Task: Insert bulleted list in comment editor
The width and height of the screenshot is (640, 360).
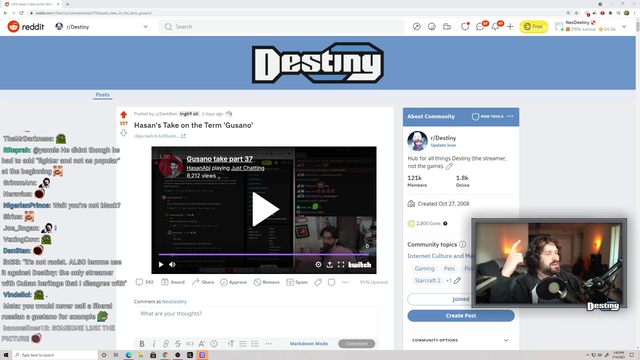Action: 243,344
